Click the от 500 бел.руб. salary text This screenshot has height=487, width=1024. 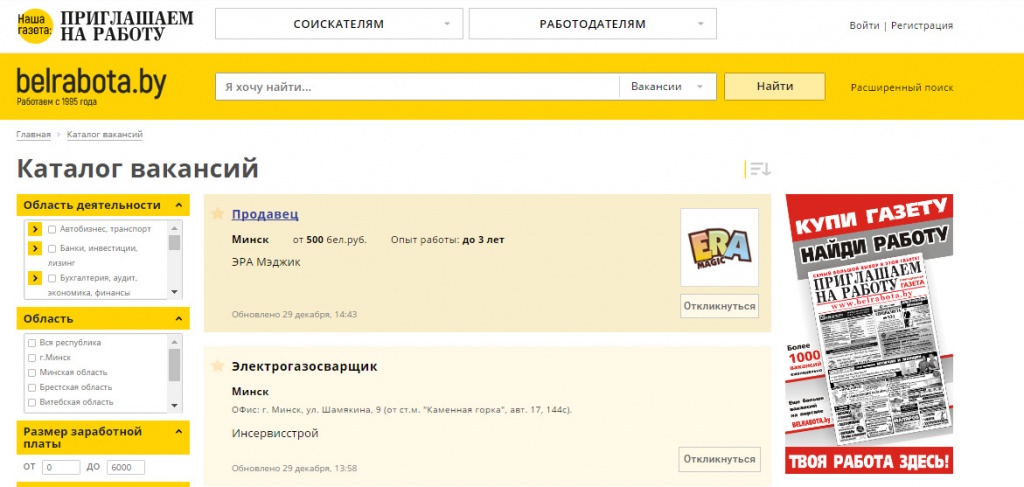pyautogui.click(x=330, y=240)
